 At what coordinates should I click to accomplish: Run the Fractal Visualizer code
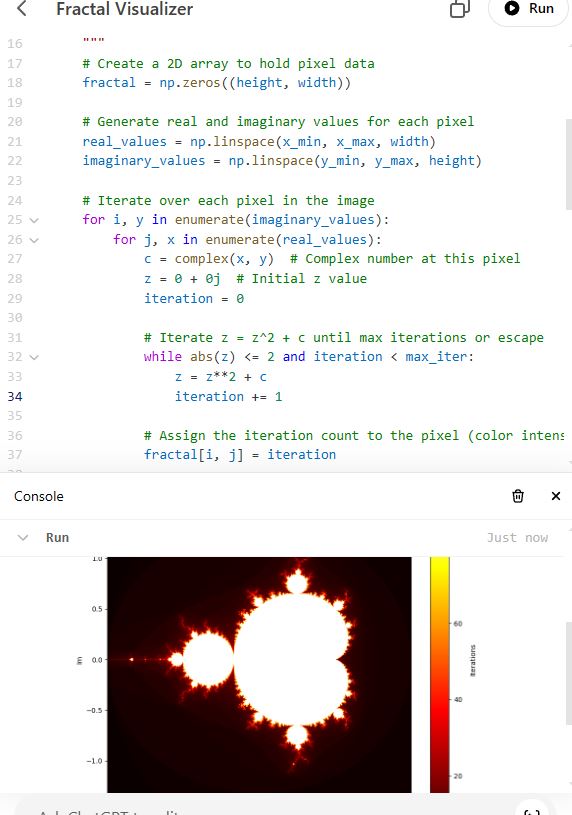(528, 9)
